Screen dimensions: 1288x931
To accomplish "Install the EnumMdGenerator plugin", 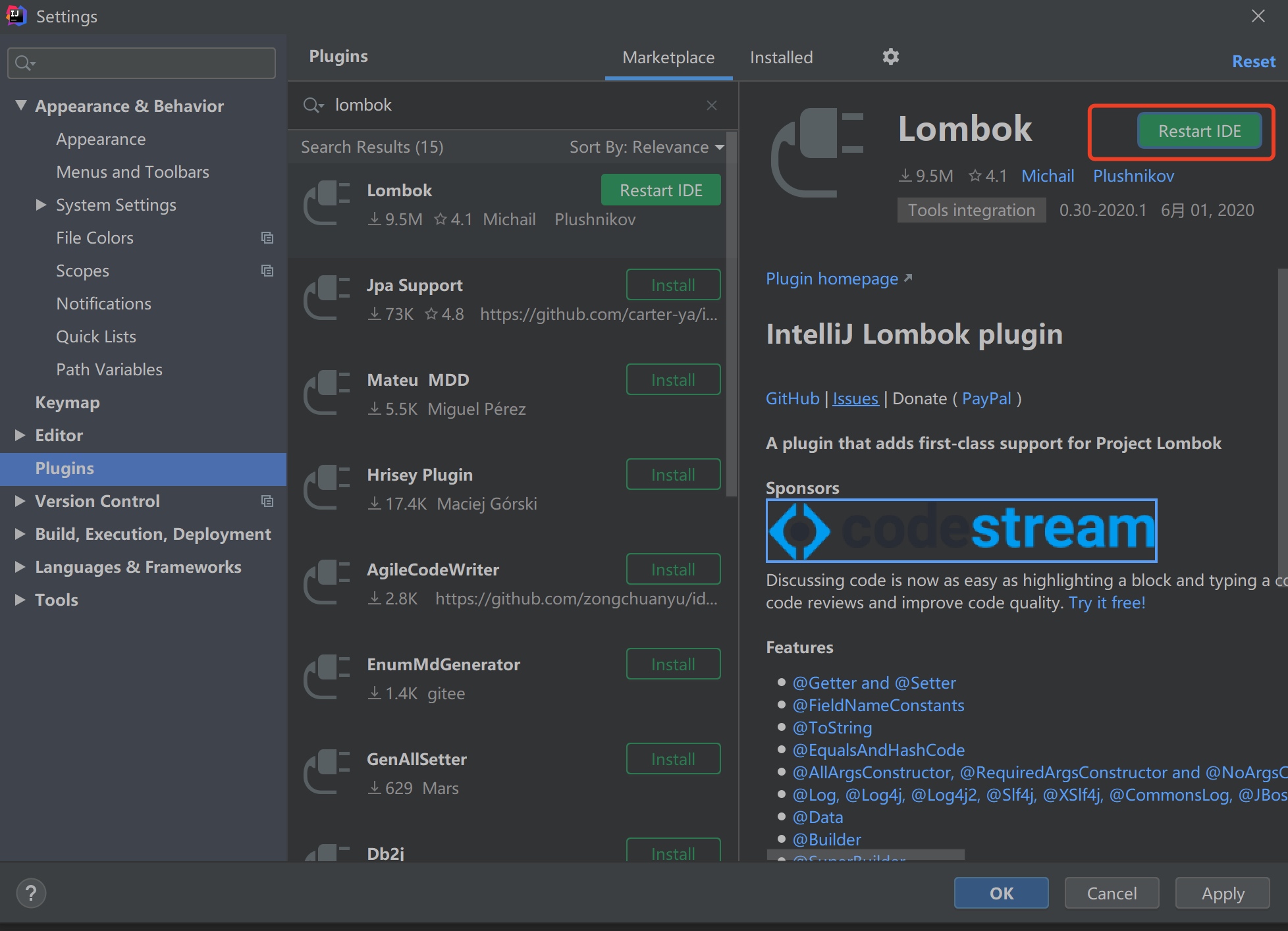I will pyautogui.click(x=673, y=664).
